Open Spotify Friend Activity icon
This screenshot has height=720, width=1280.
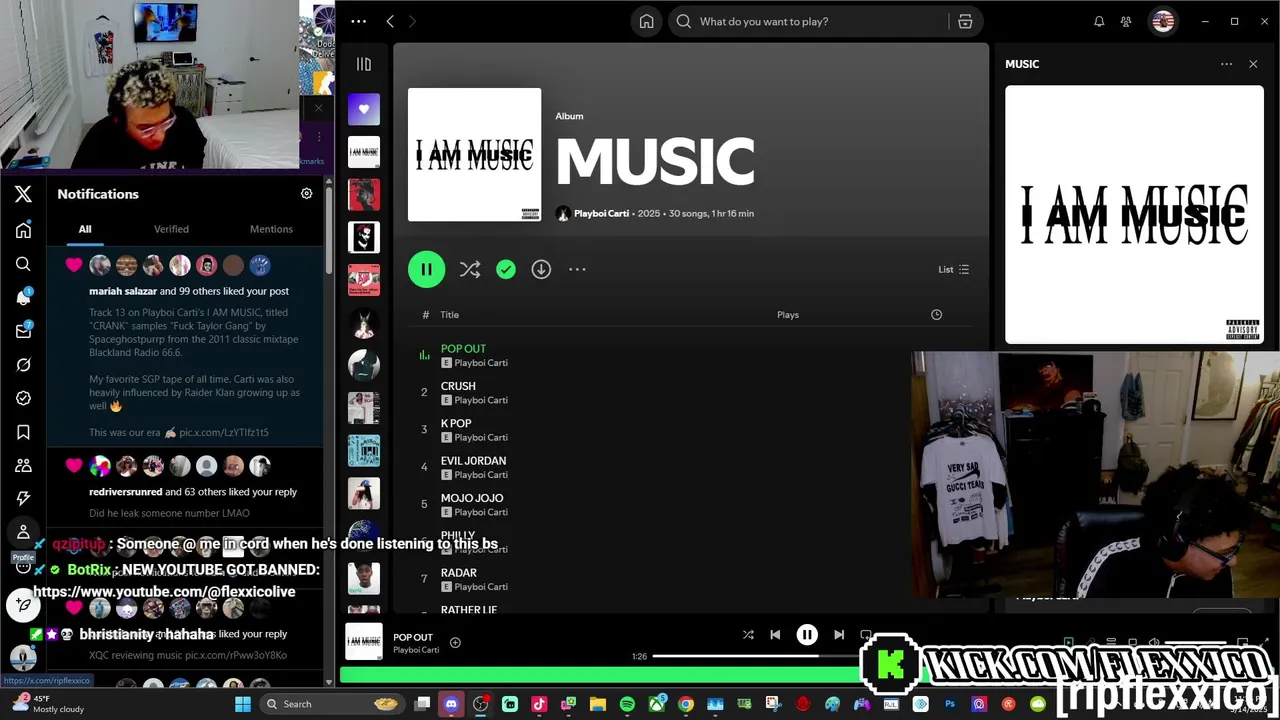[1126, 21]
